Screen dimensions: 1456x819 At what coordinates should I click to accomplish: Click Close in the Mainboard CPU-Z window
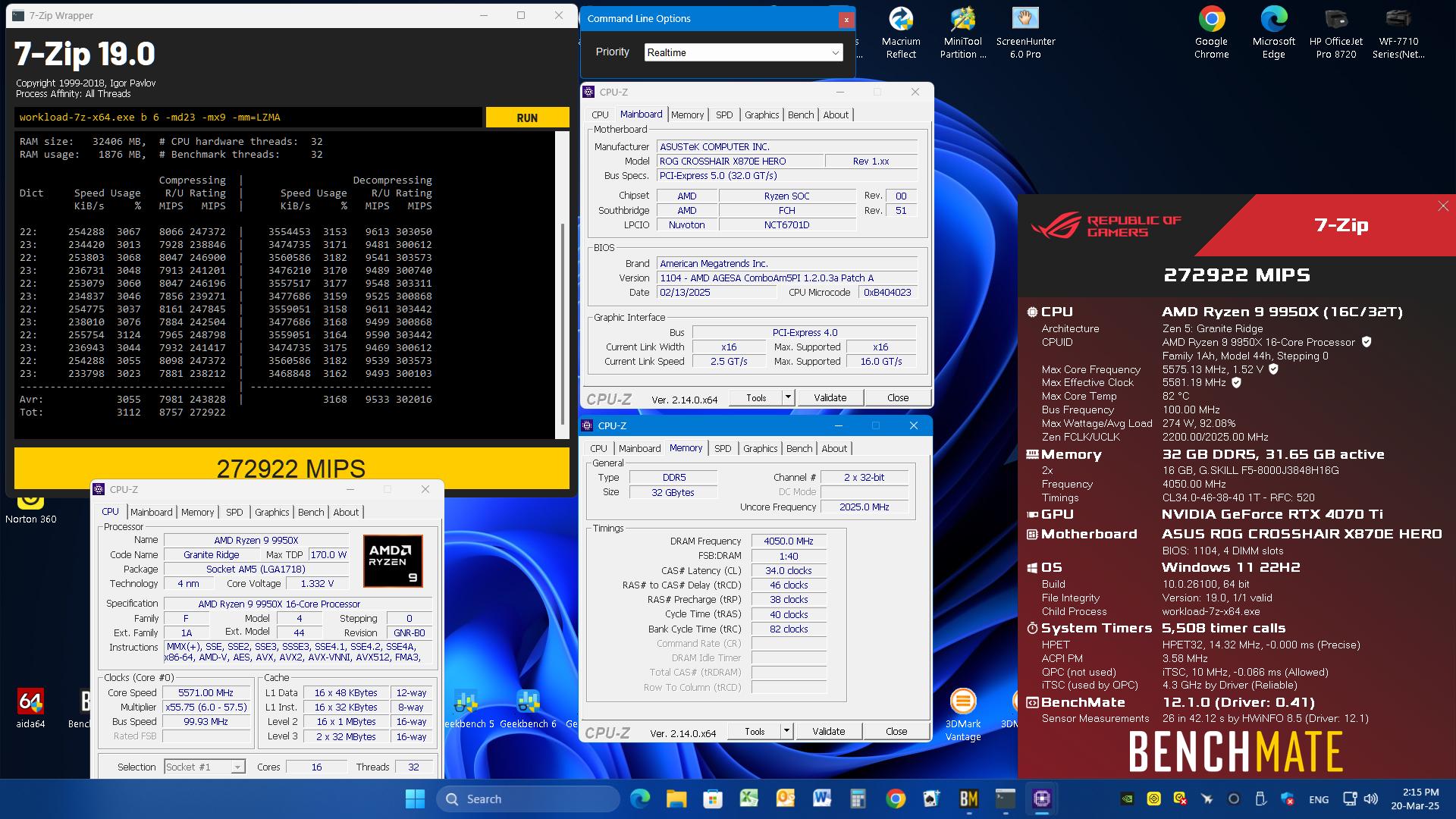[898, 397]
